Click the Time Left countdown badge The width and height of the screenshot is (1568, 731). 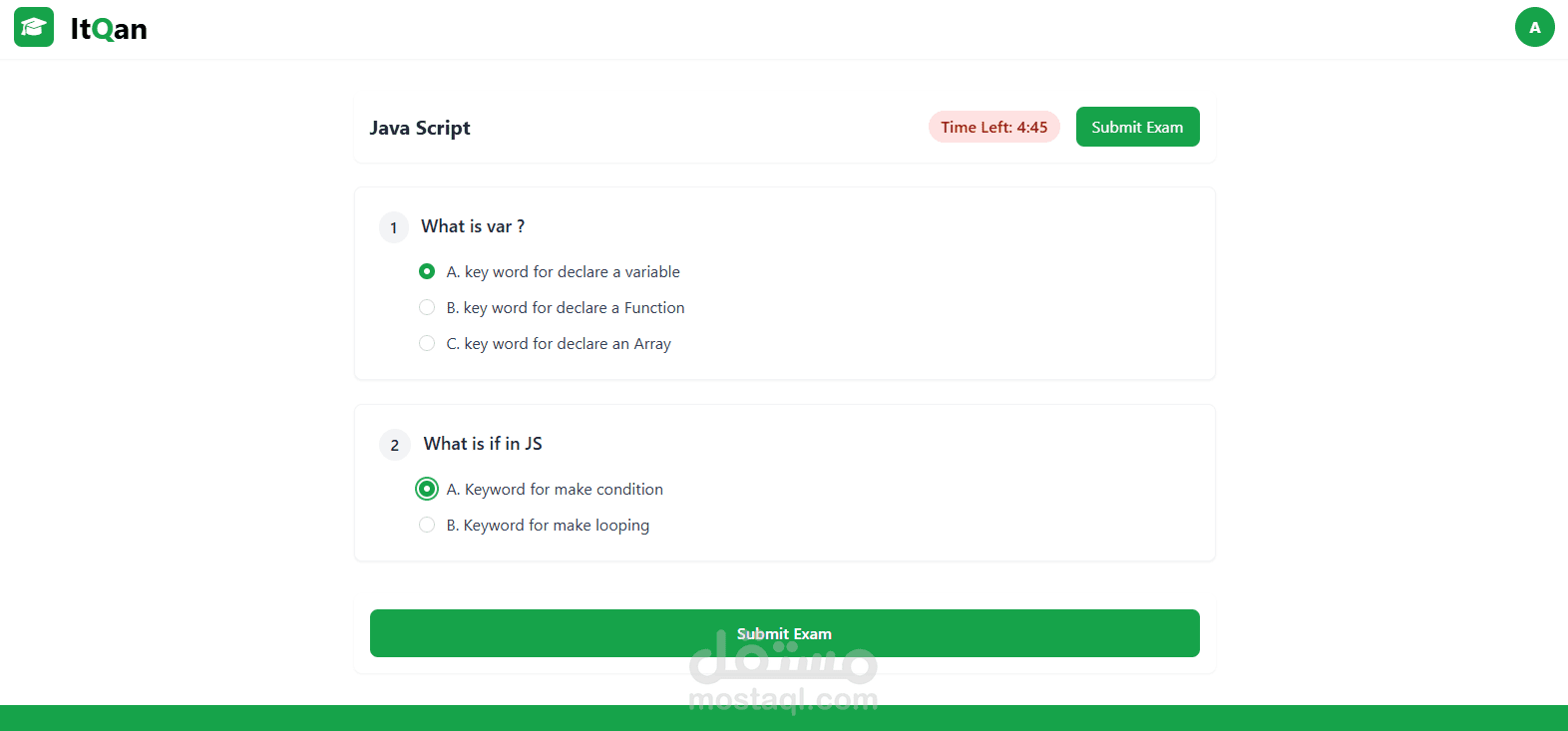point(993,127)
